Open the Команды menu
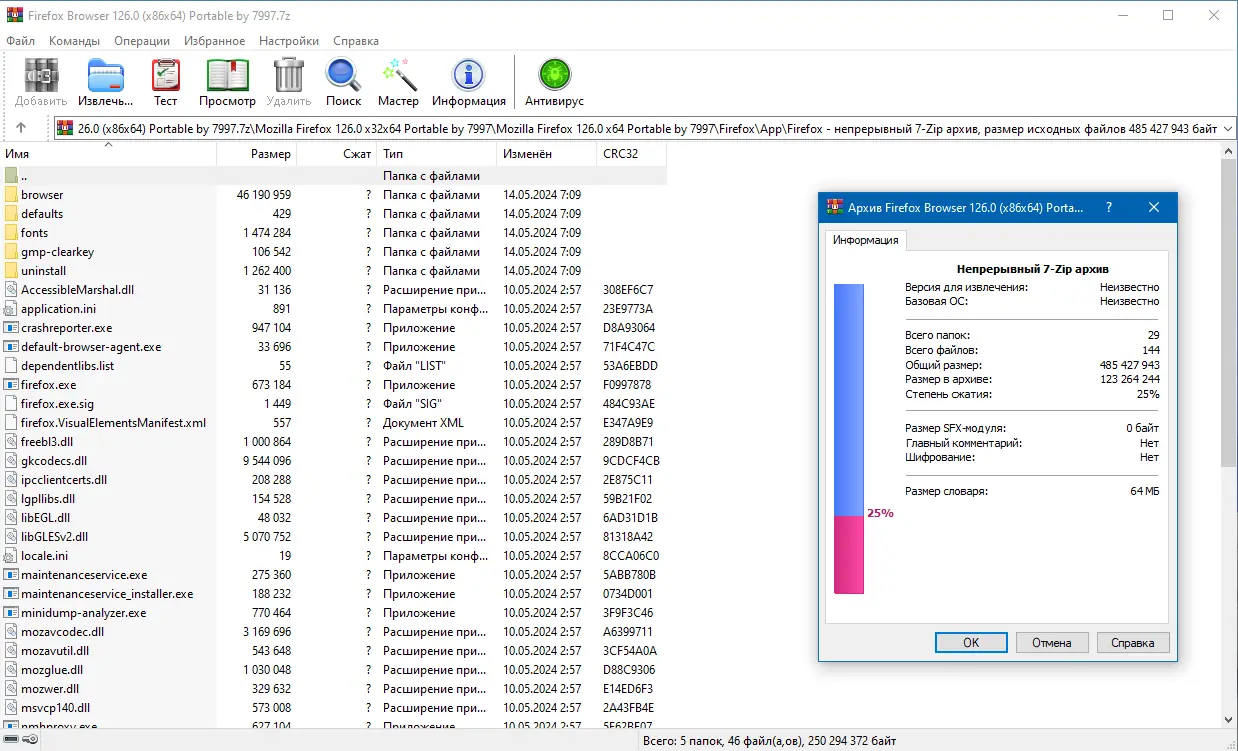 coord(74,41)
